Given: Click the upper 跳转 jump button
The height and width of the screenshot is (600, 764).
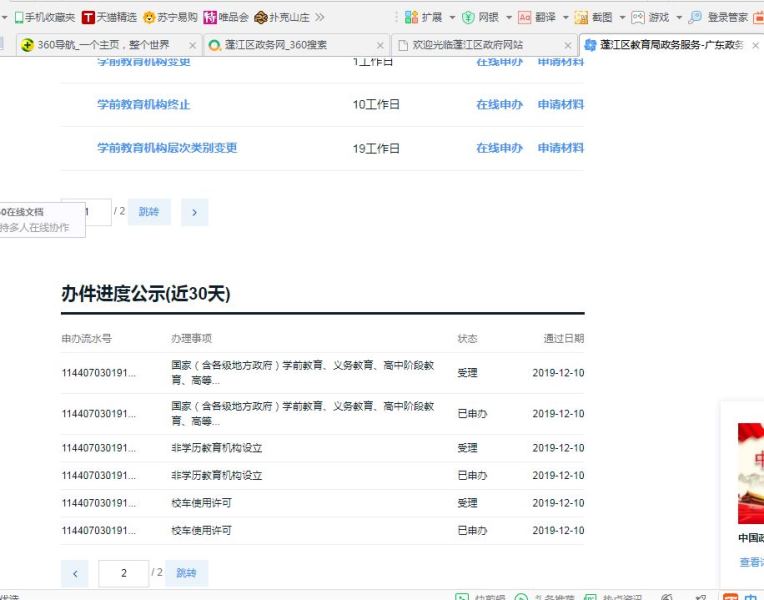Looking at the screenshot, I should (x=149, y=212).
